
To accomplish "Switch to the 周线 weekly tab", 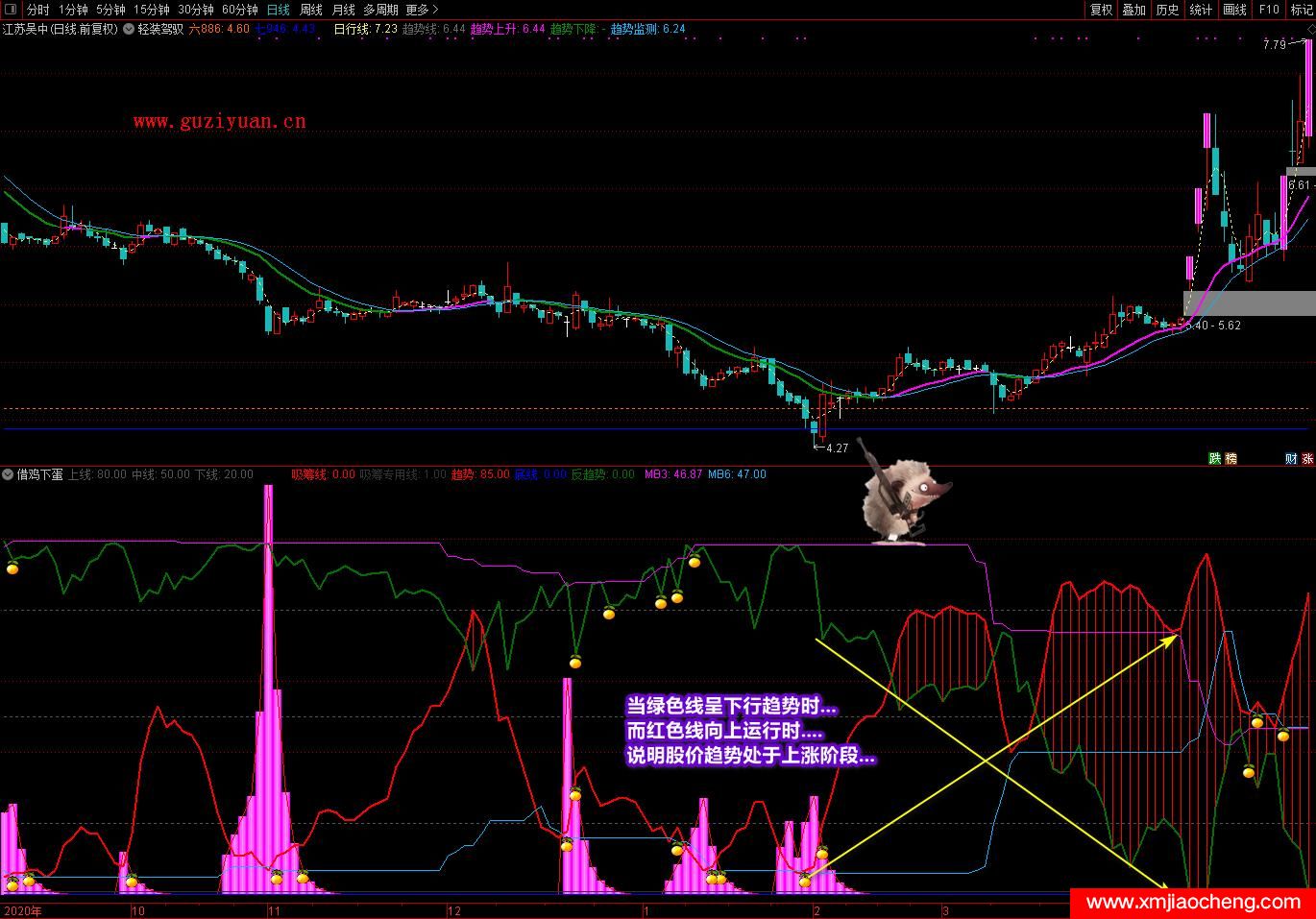I will click(x=311, y=10).
